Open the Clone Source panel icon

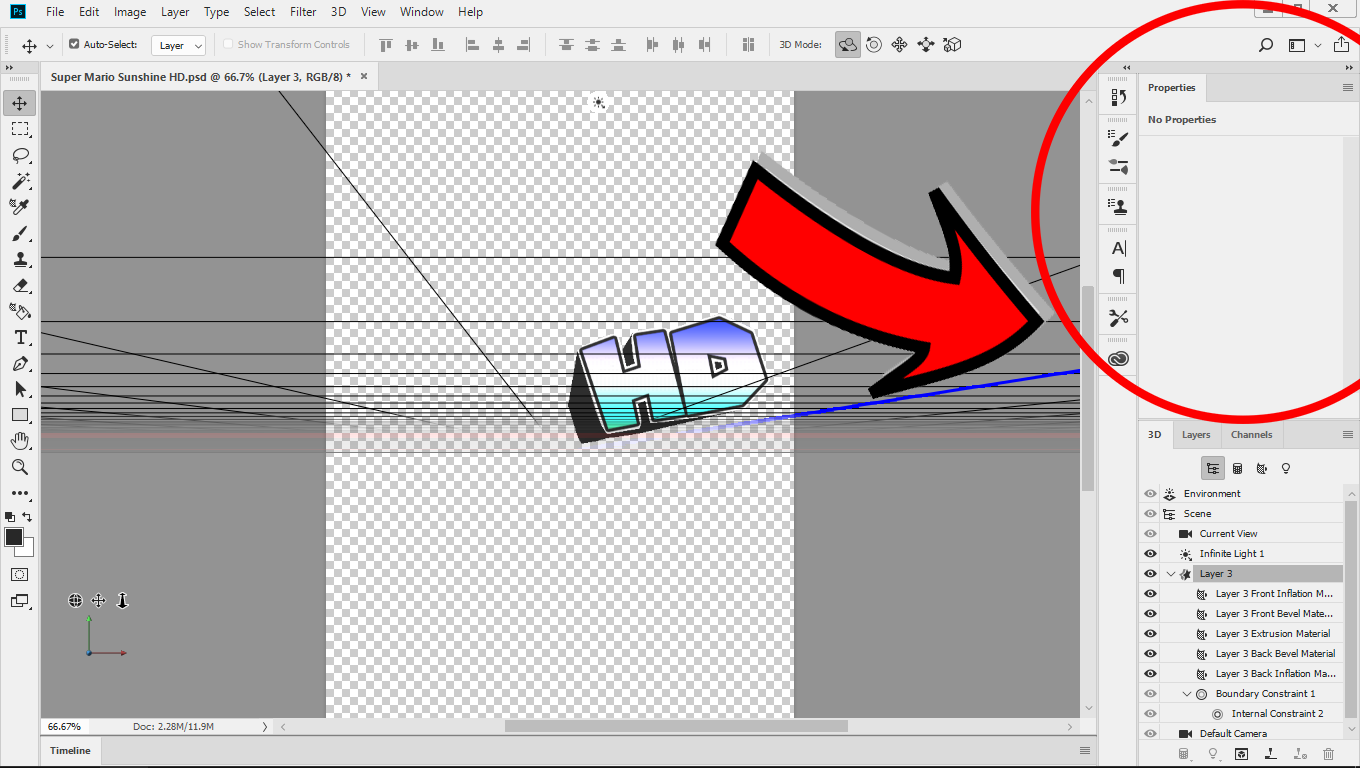pyautogui.click(x=1119, y=207)
